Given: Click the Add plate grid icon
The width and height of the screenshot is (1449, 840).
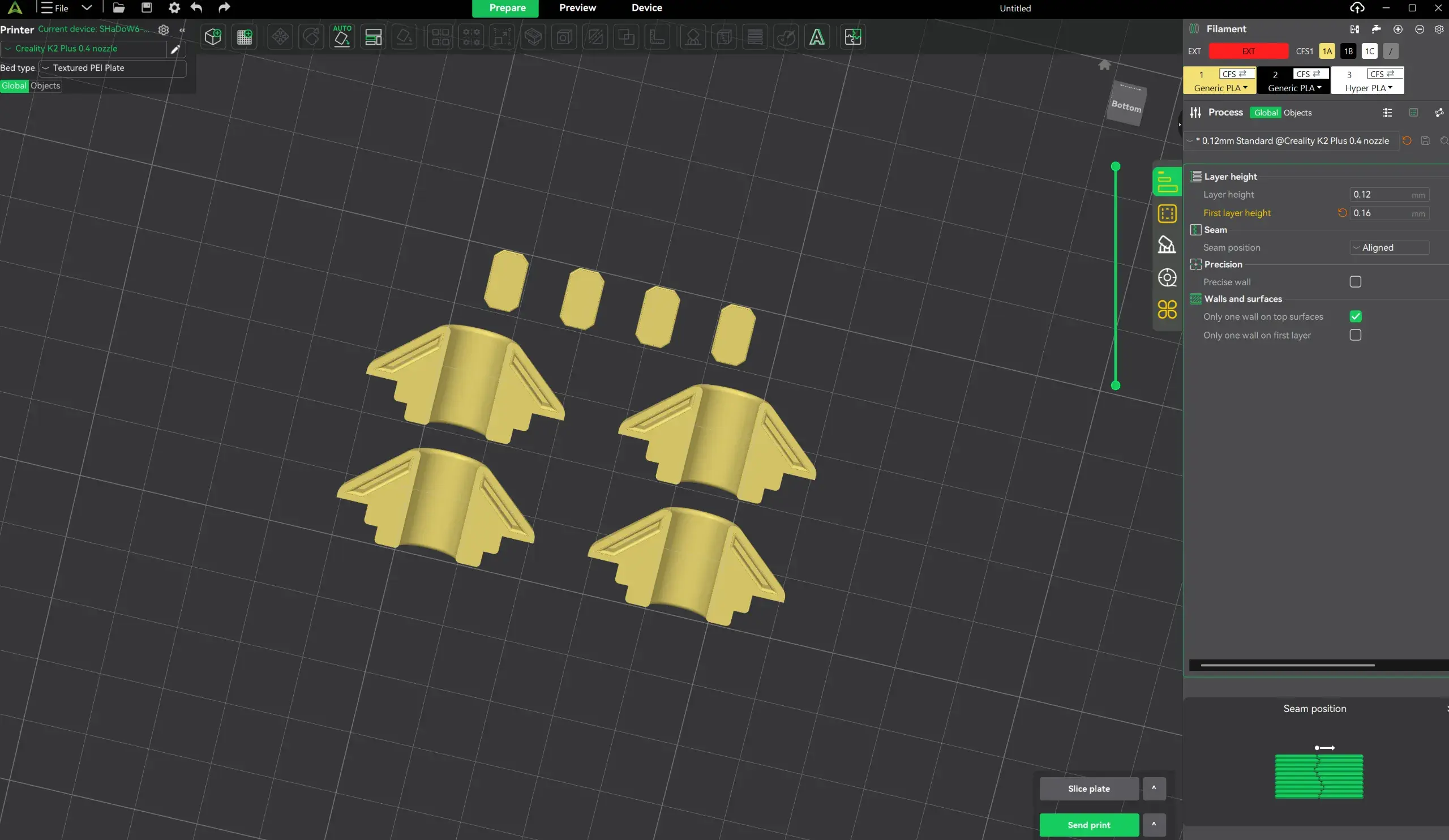Looking at the screenshot, I should click(x=245, y=37).
